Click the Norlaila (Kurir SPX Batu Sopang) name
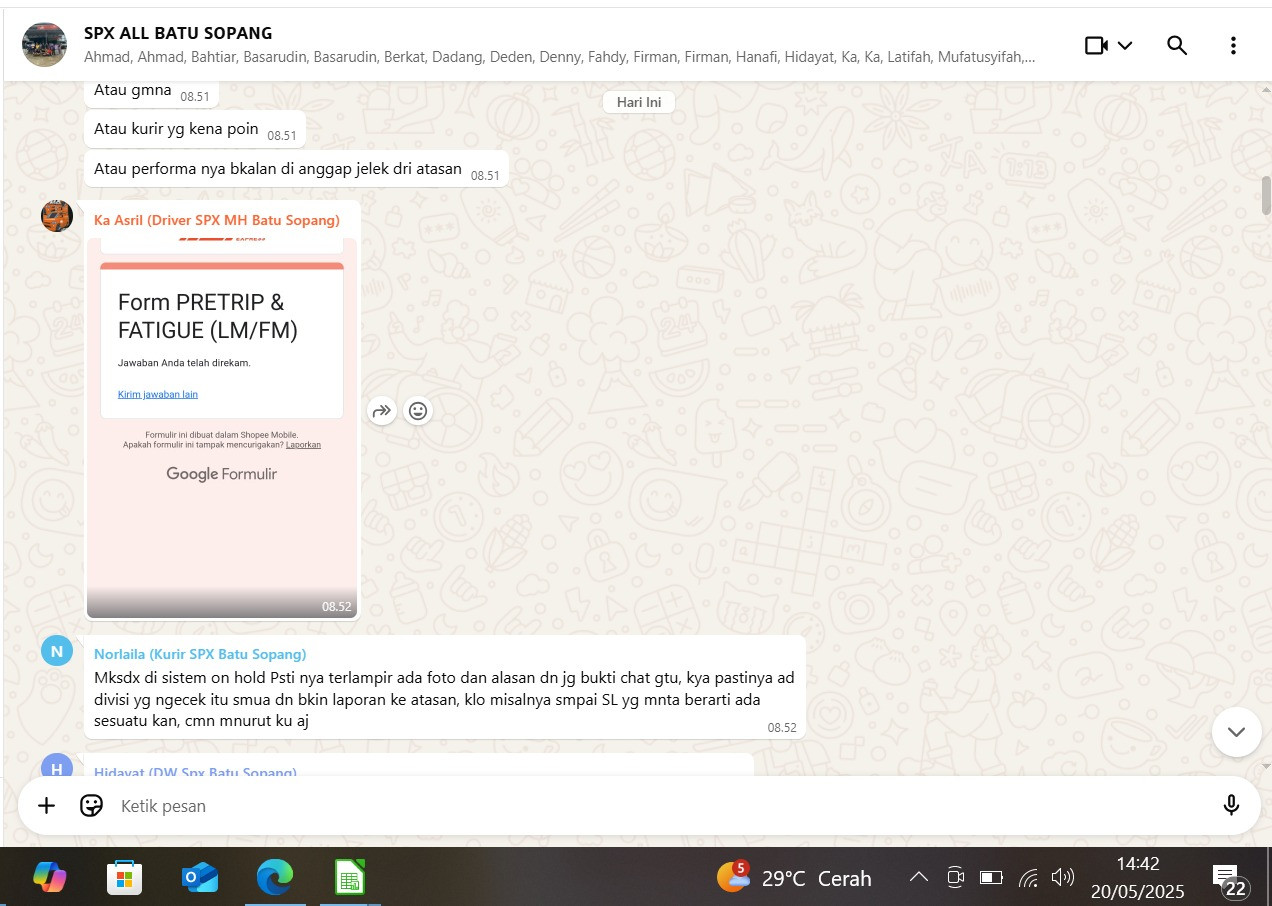1272x906 pixels. 200,654
